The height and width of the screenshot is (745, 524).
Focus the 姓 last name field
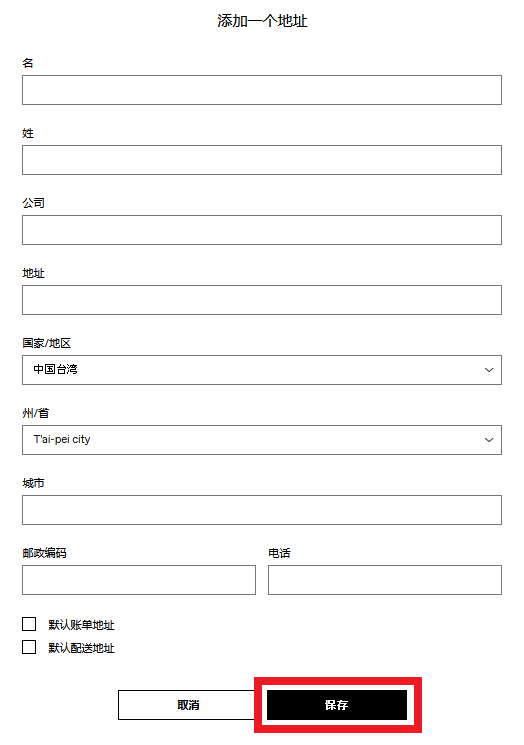pyautogui.click(x=262, y=160)
